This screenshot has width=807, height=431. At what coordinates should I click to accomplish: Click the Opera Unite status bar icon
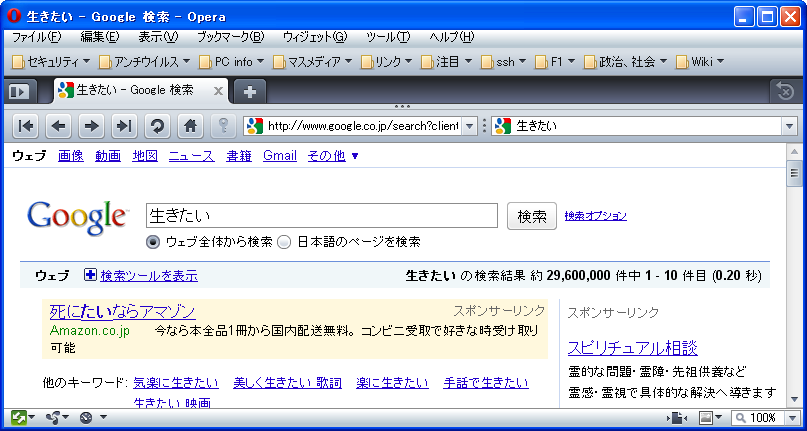[x=53, y=417]
